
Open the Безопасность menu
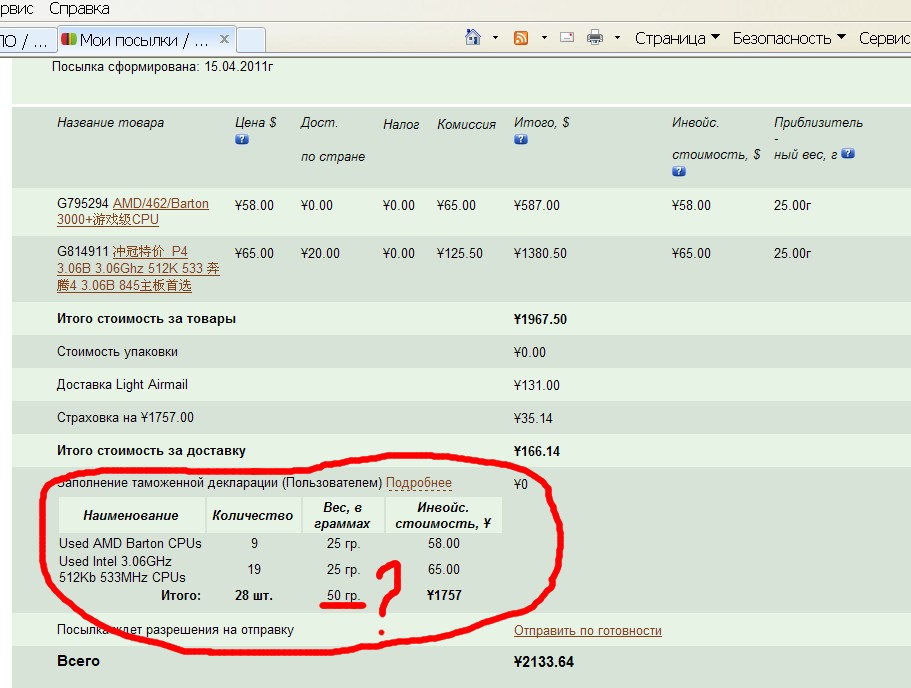point(788,38)
